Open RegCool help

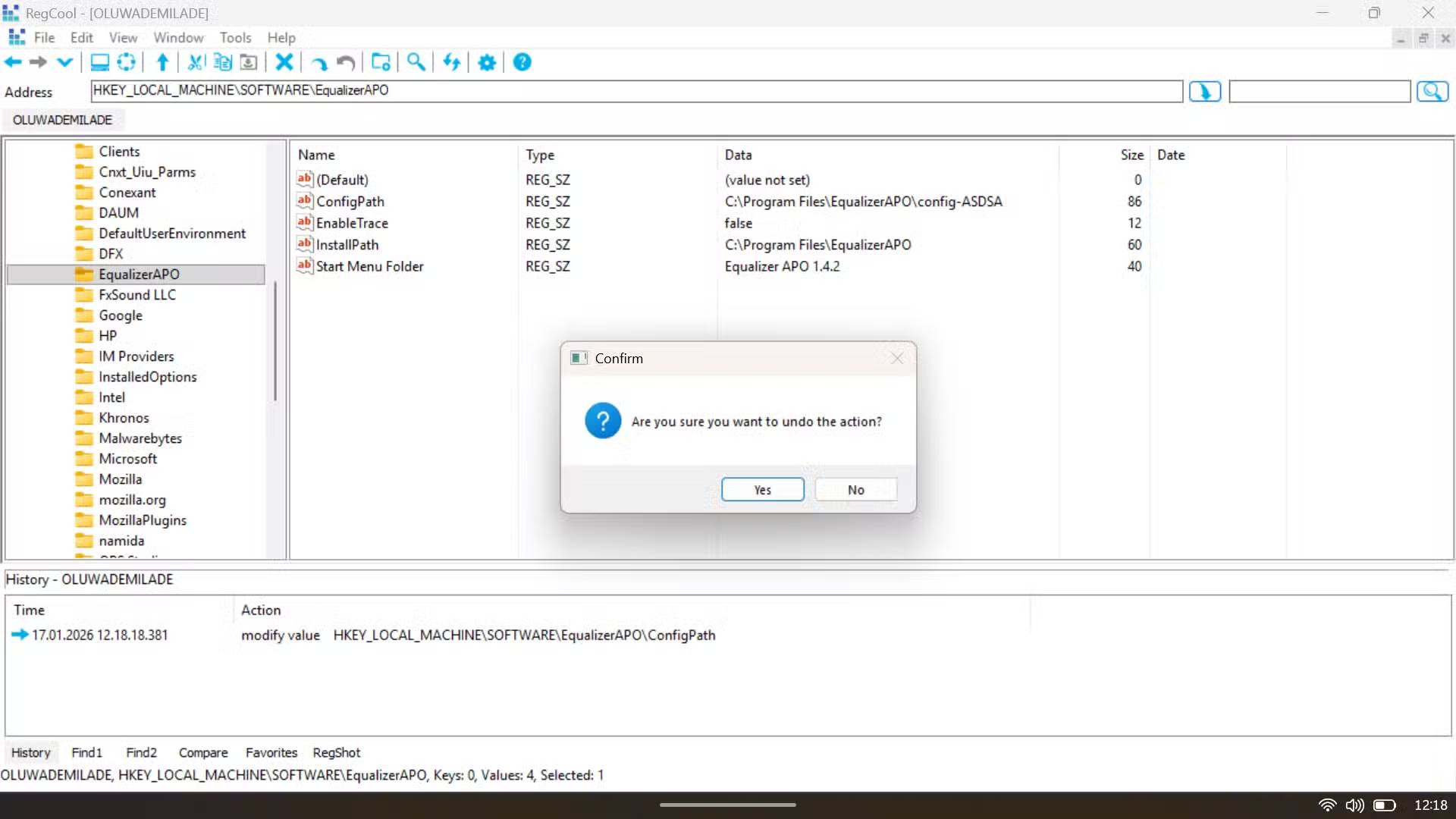522,62
